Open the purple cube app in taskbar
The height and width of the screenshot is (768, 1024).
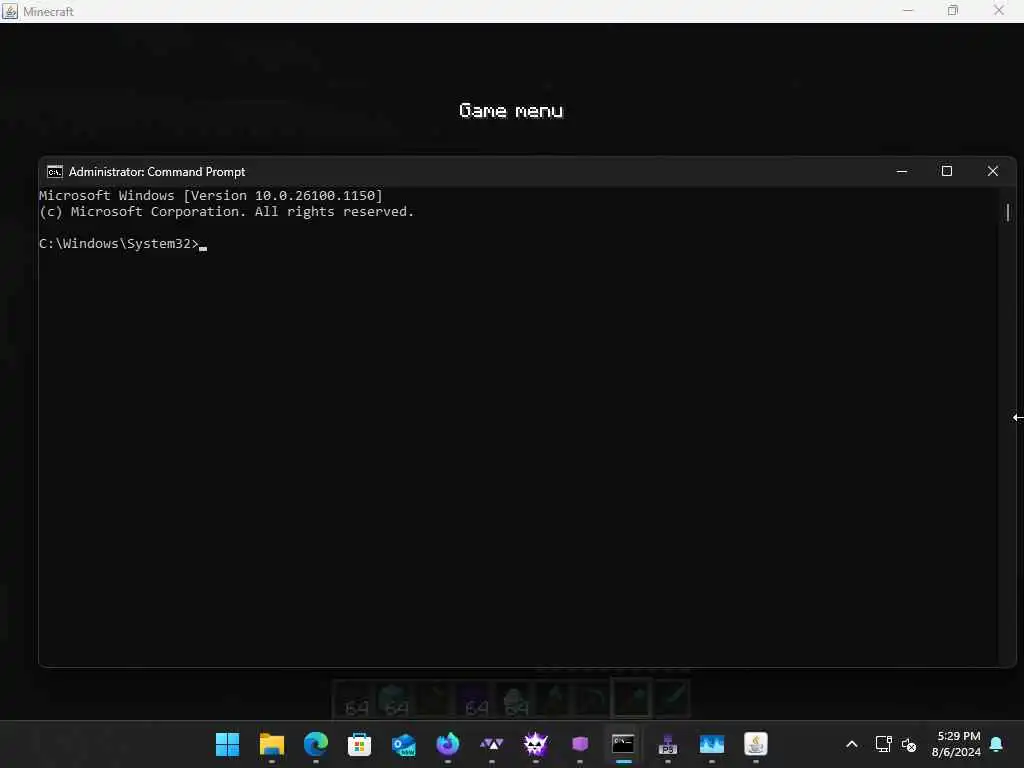pyautogui.click(x=580, y=744)
